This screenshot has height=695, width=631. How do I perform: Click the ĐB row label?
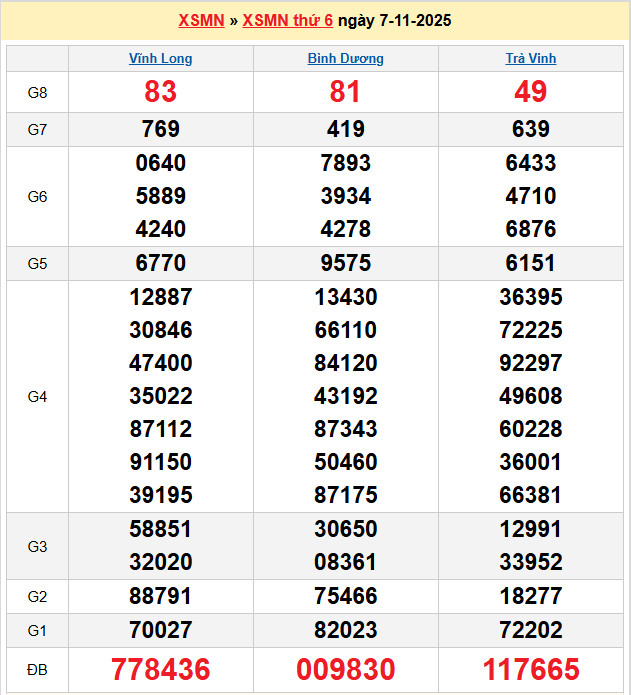coord(37,670)
